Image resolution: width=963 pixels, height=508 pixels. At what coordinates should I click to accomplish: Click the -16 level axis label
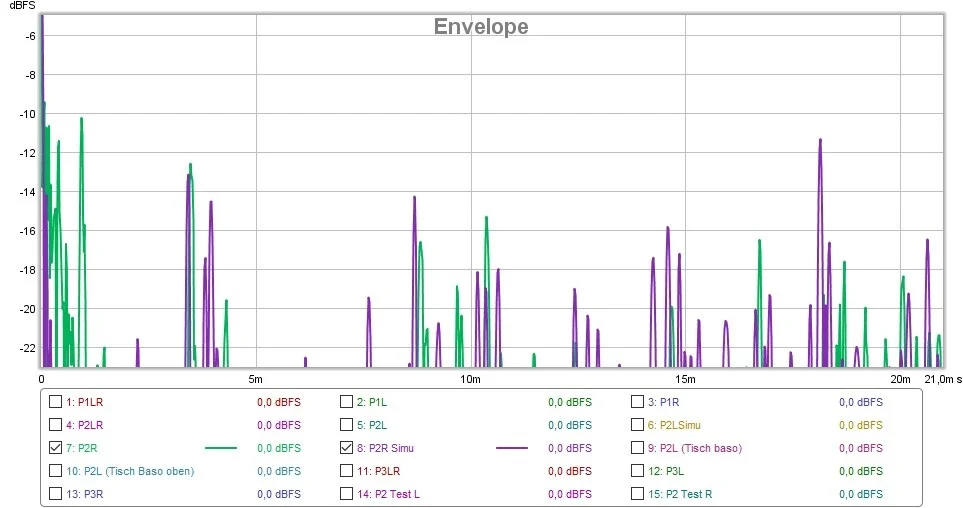point(28,231)
